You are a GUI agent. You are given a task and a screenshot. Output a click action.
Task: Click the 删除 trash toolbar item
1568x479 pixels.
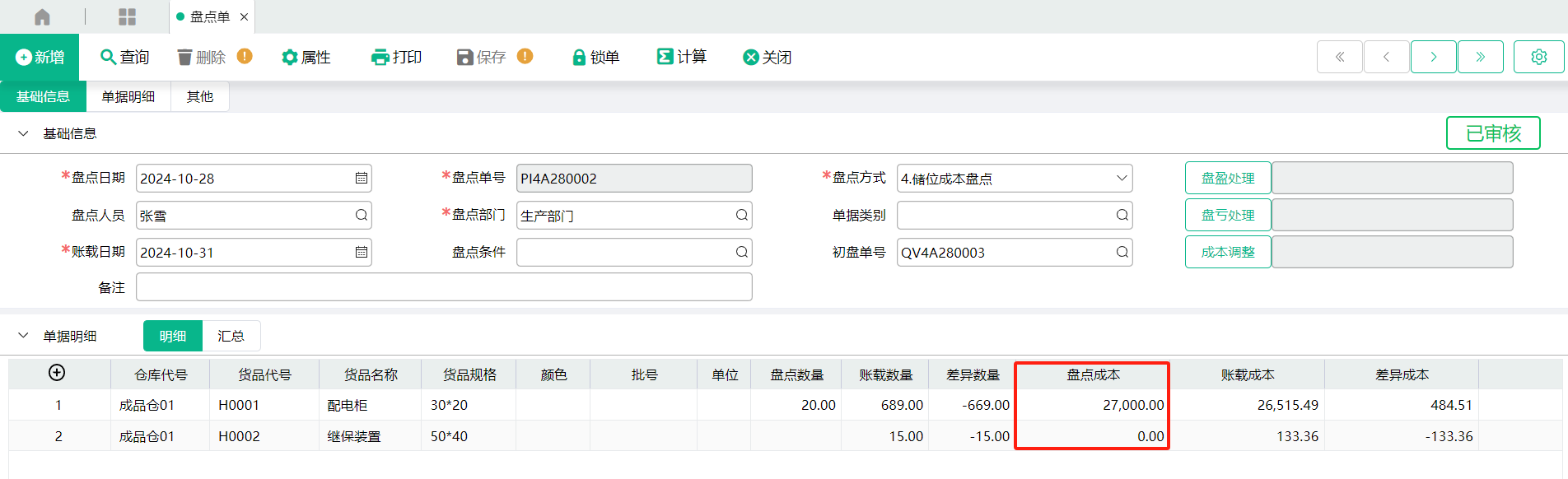click(x=202, y=57)
